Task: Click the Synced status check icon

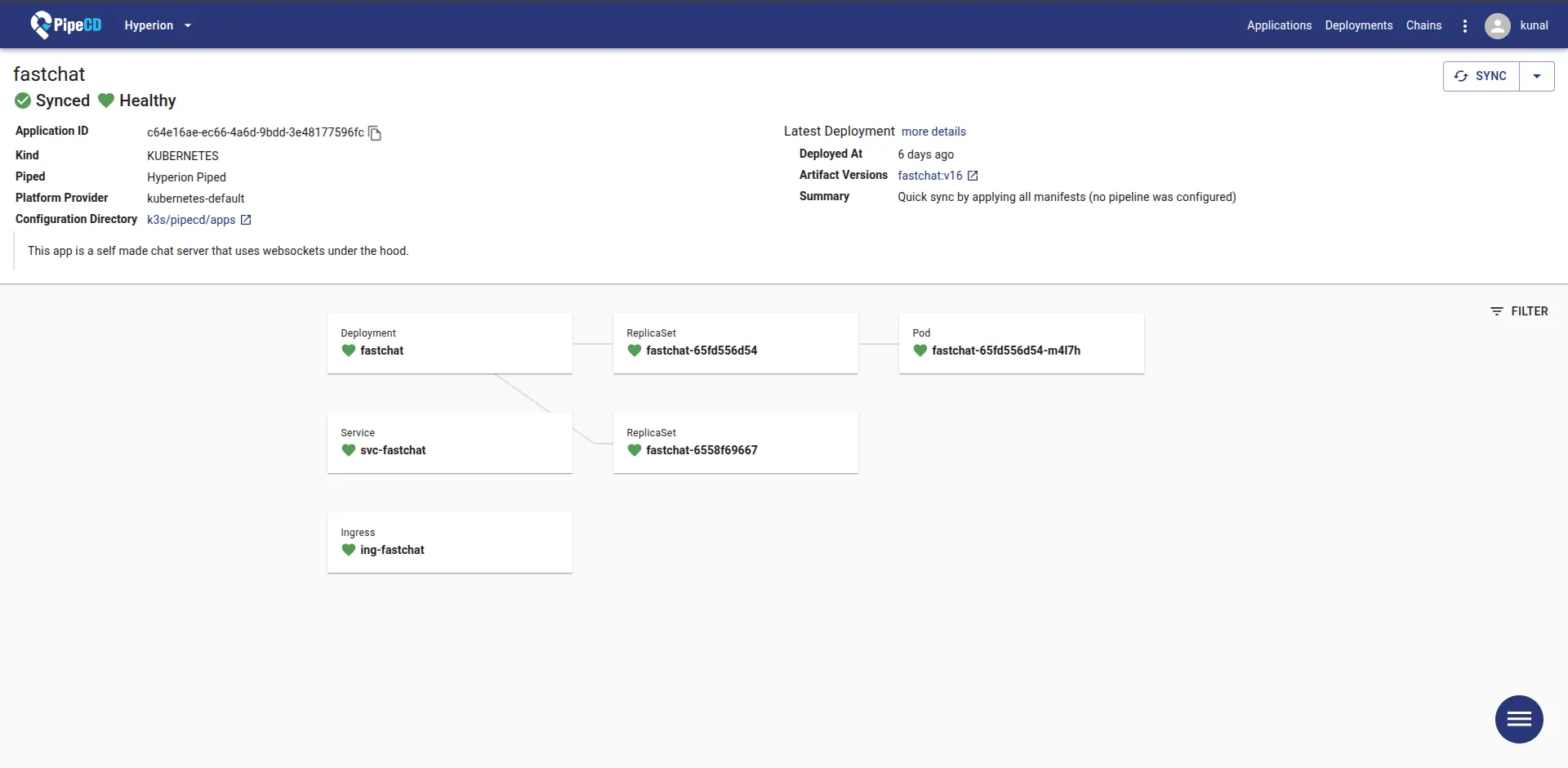Action: [x=23, y=100]
